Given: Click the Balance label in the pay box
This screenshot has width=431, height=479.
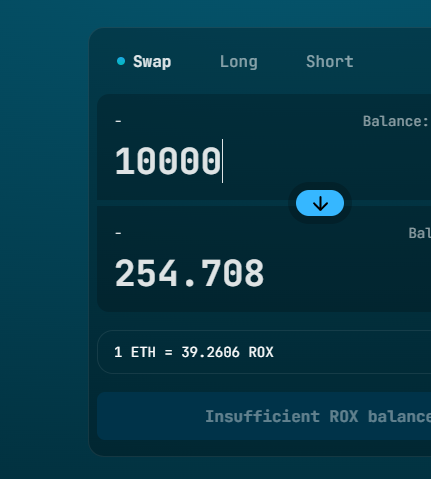Looking at the screenshot, I should pos(396,121).
